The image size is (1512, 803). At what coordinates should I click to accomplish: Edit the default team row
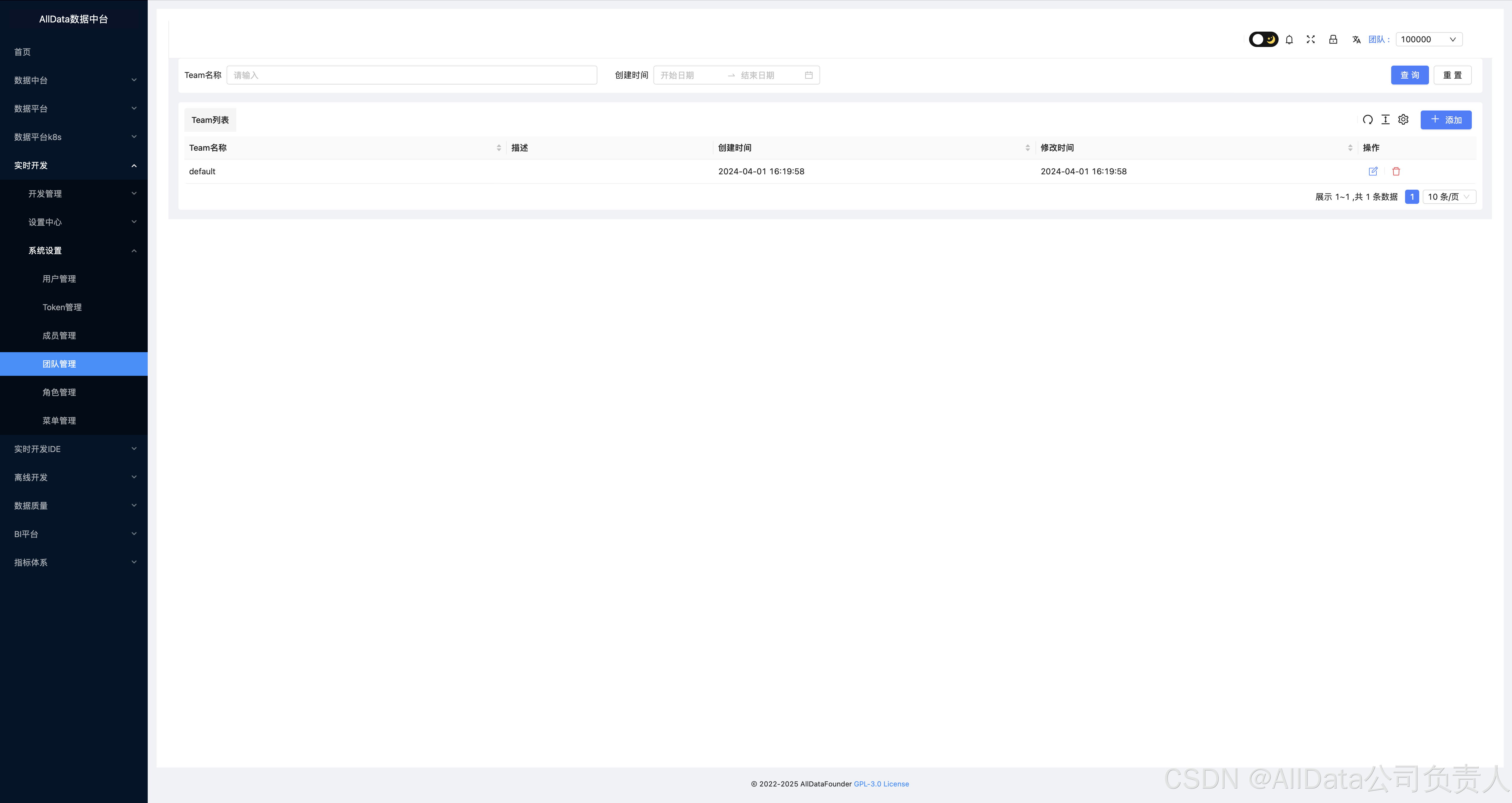click(1373, 171)
